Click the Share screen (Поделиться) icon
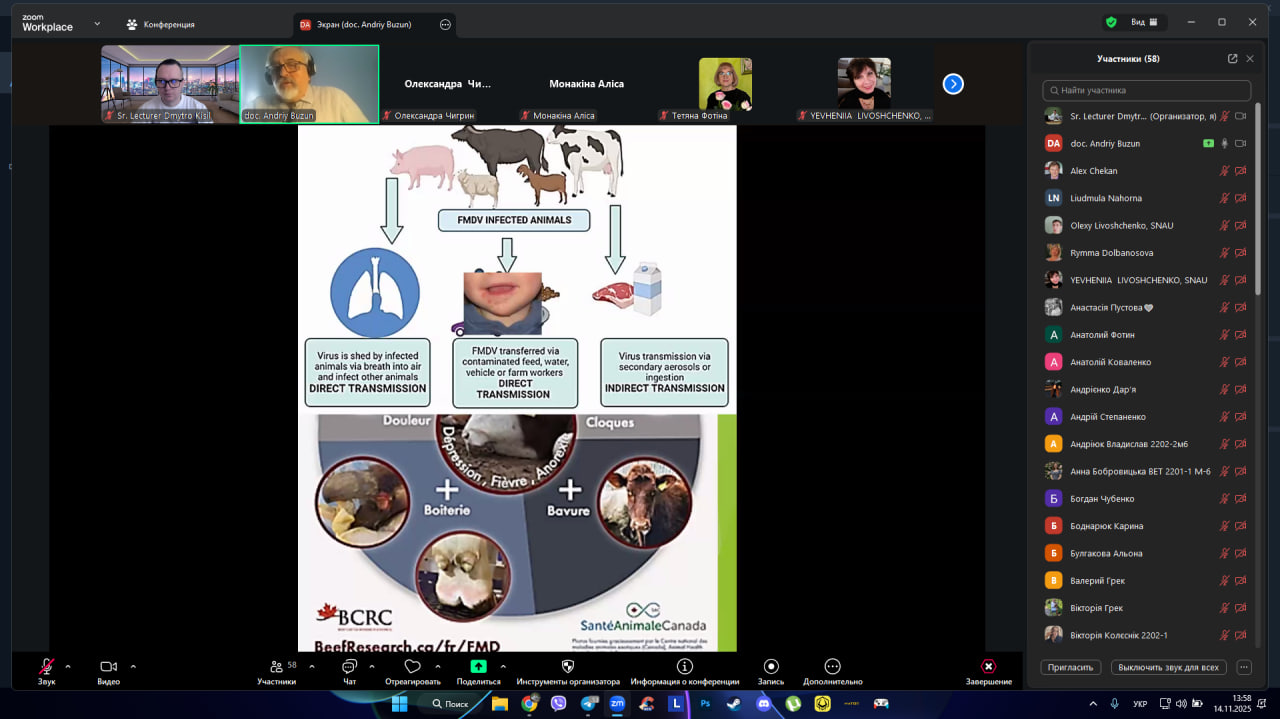1280x719 pixels. coord(478,667)
